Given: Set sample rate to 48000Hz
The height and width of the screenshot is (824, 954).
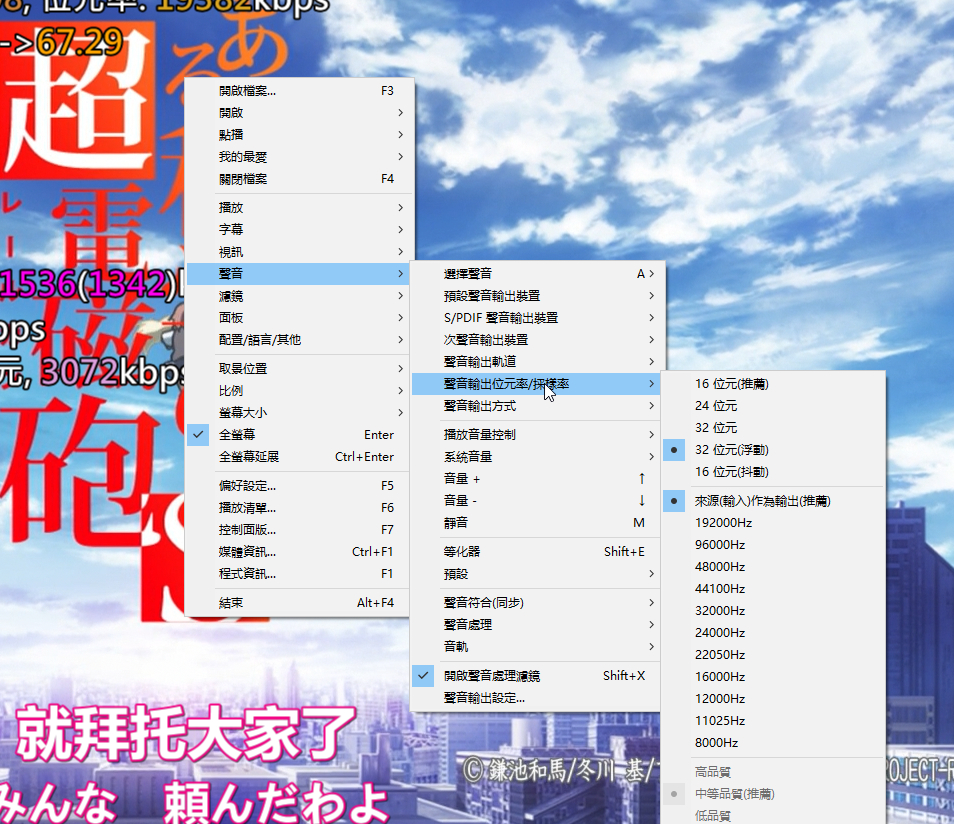Looking at the screenshot, I should point(773,567).
